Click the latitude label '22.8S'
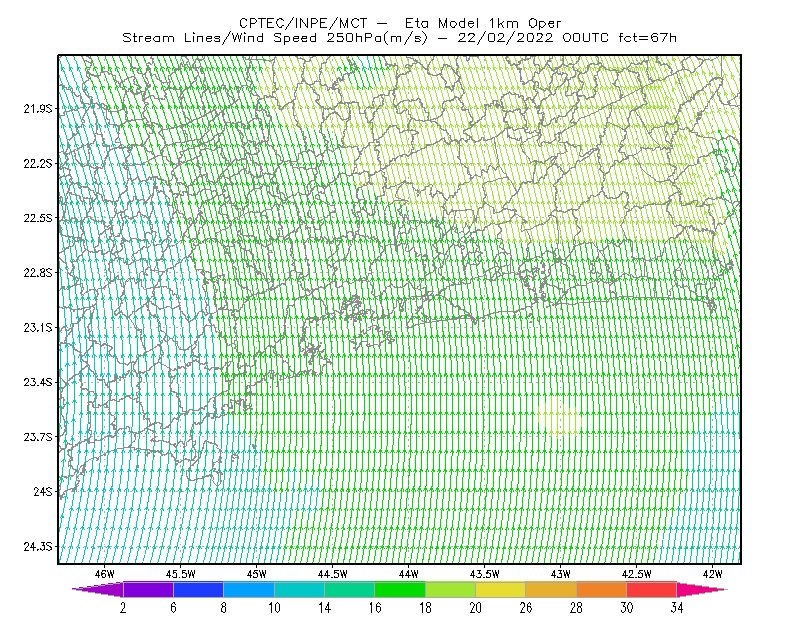This screenshot has width=800, height=618. point(37,273)
